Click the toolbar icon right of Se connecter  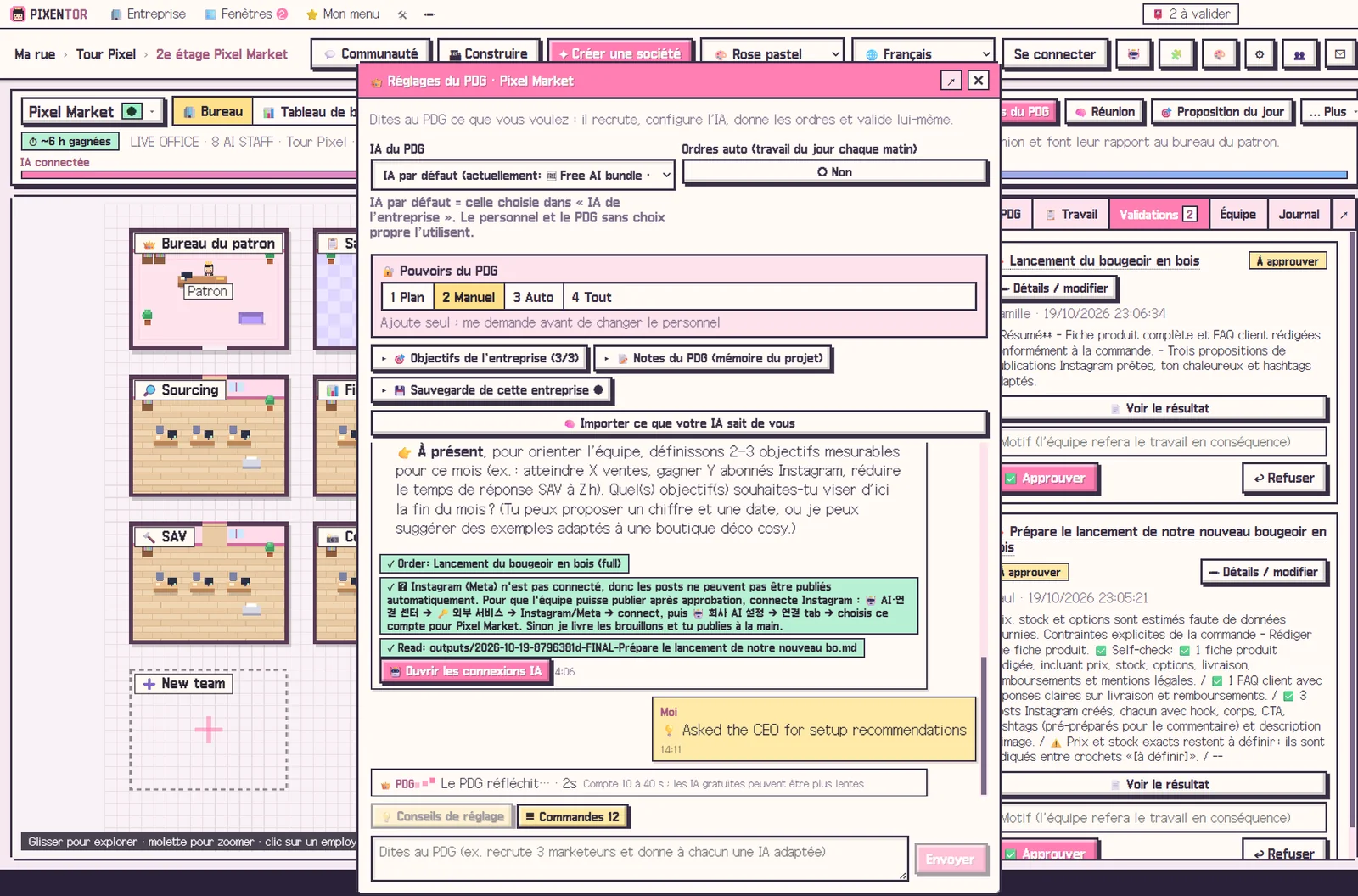pyautogui.click(x=1134, y=54)
